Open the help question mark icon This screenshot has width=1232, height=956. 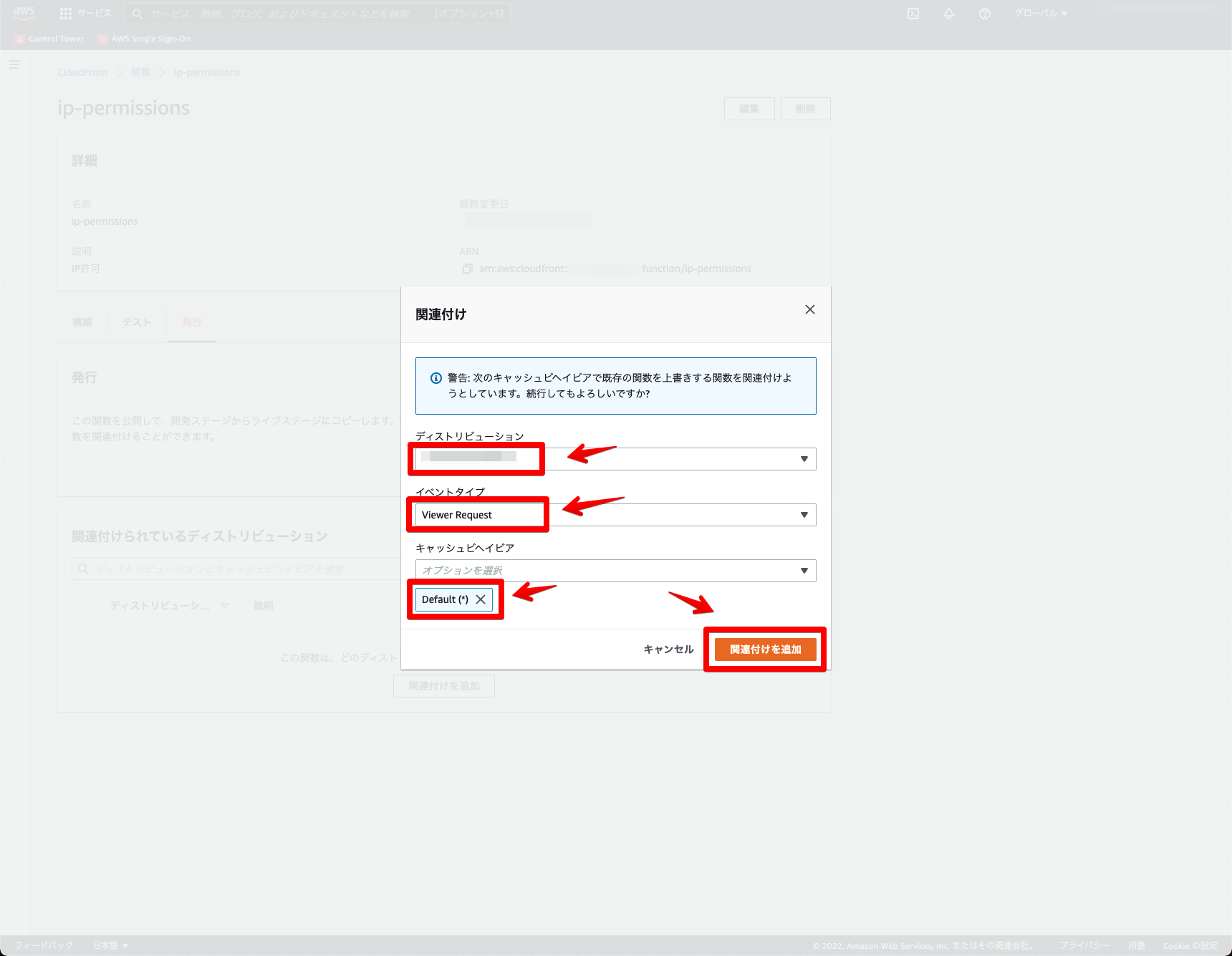click(x=985, y=14)
